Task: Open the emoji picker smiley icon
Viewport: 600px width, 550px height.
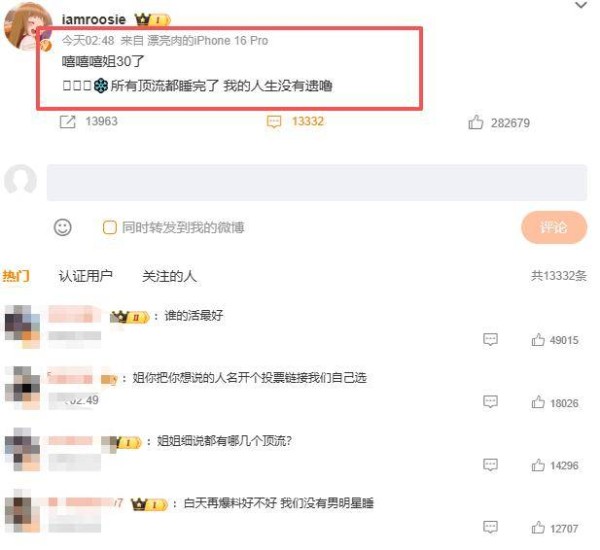Action: [62, 227]
